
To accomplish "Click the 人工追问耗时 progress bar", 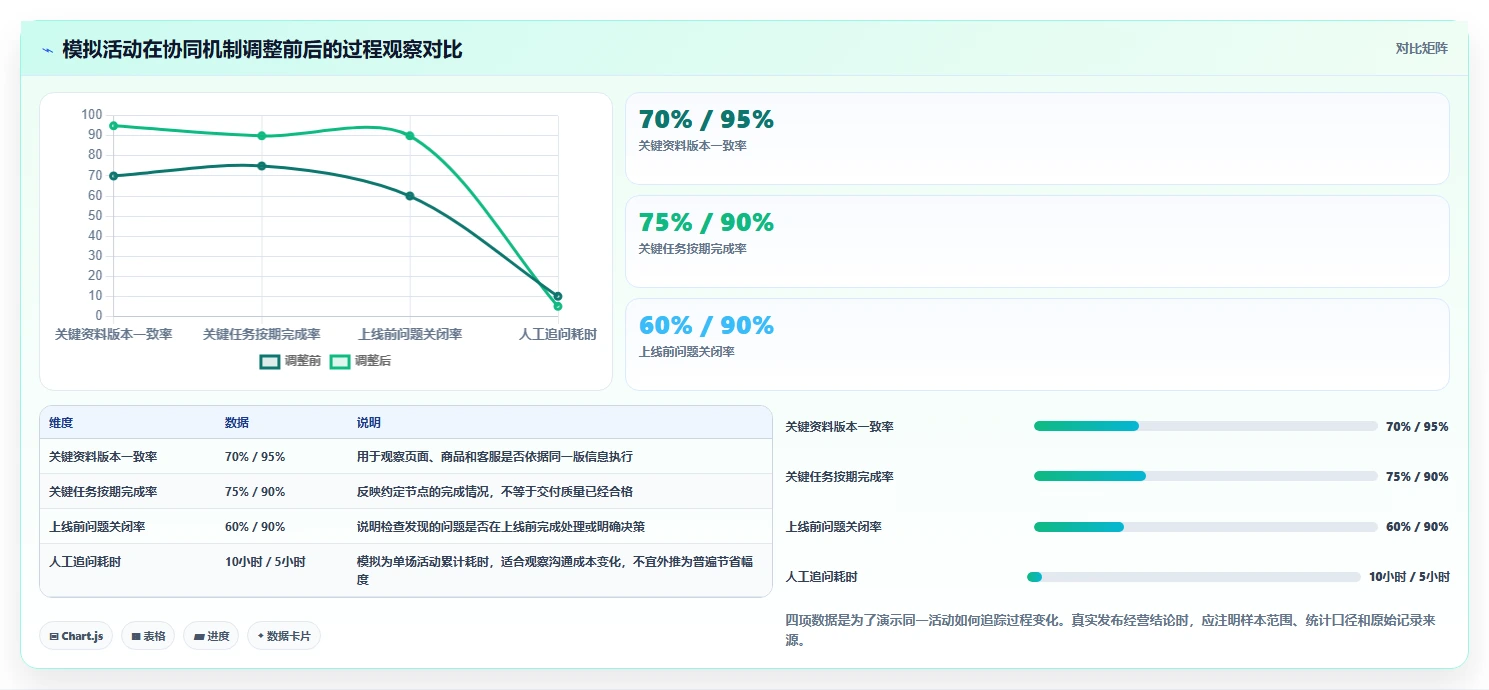I will (1194, 577).
